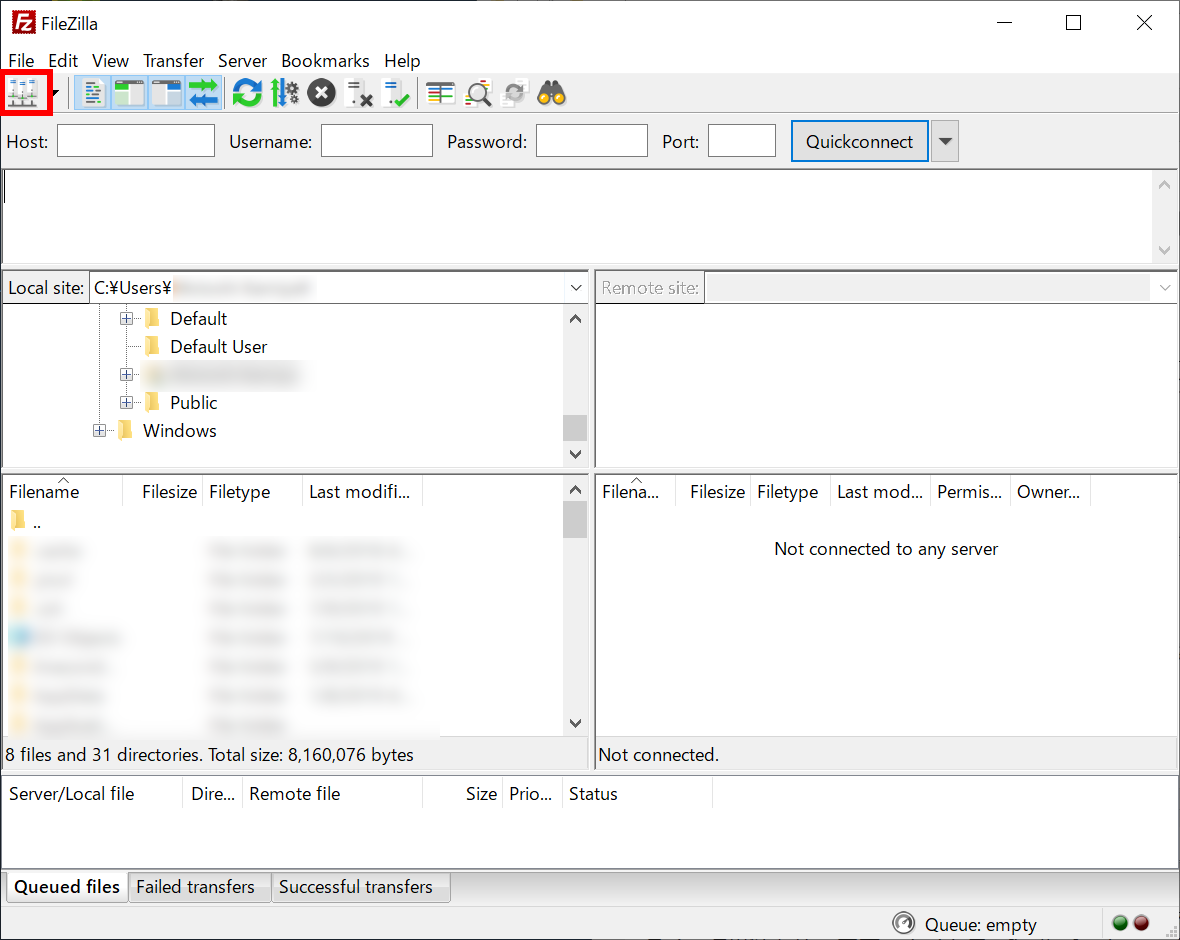Open Quickconnect history dropdown arrow
Image resolution: width=1180 pixels, height=940 pixels.
pyautogui.click(x=945, y=141)
